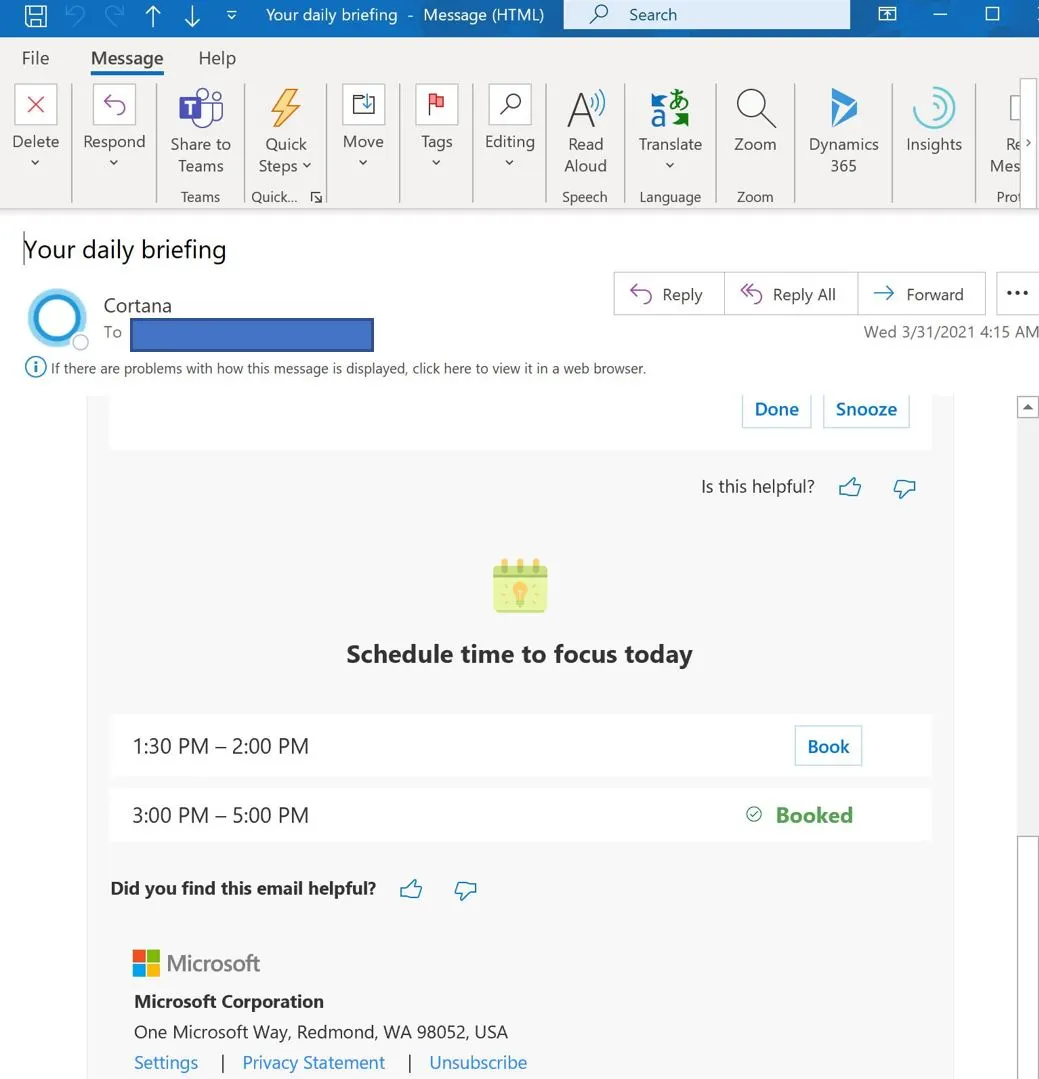The height and width of the screenshot is (1079, 1039).
Task: Click the Delete X icon
Action: coord(36,105)
